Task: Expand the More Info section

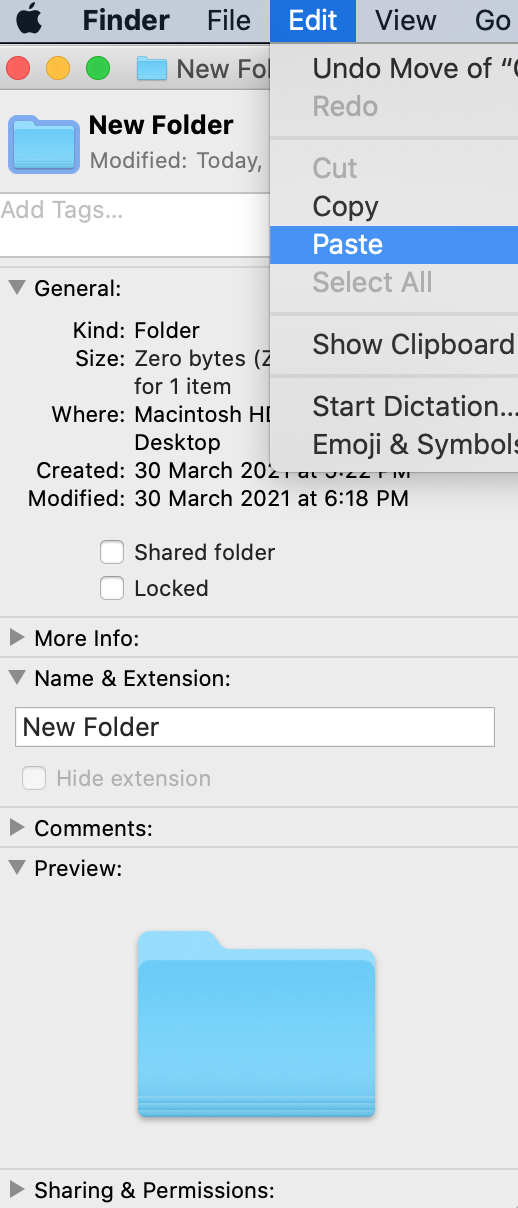Action: pos(17,638)
